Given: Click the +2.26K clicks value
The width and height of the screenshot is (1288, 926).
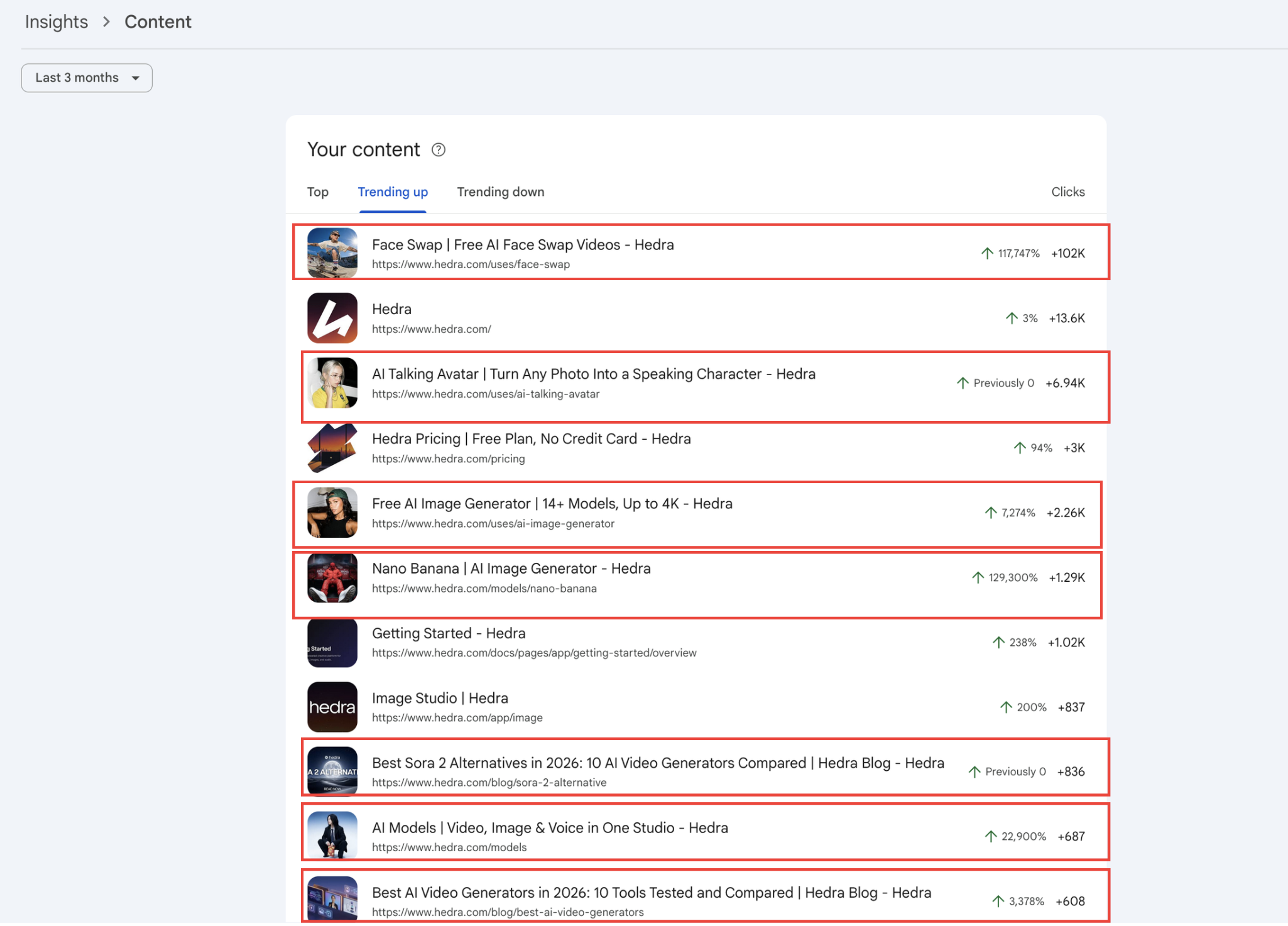Looking at the screenshot, I should click(x=1066, y=513).
